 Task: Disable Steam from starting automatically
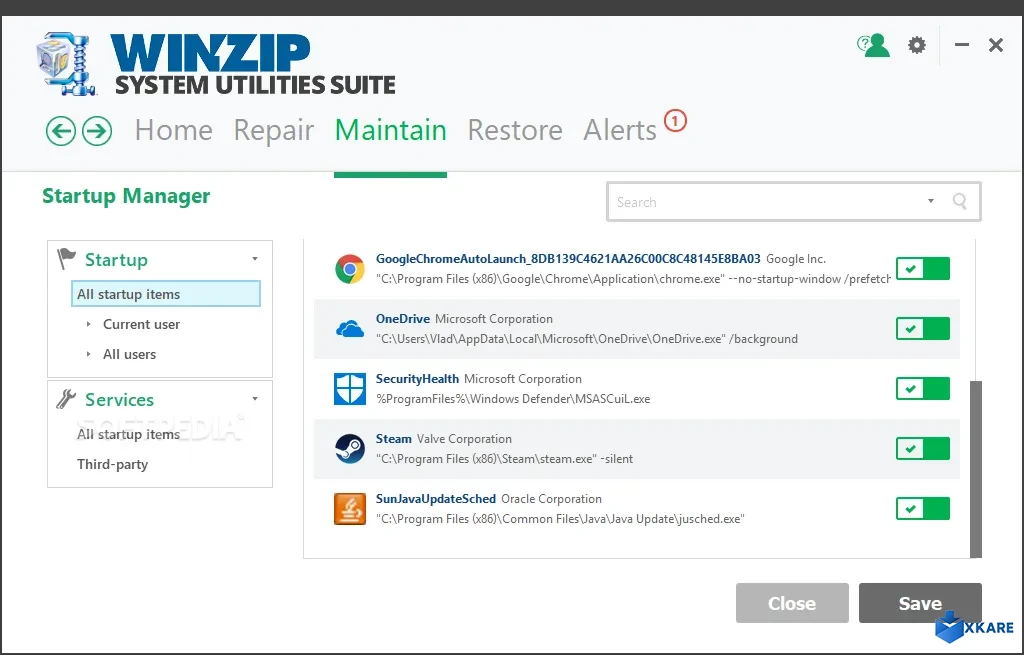tap(923, 449)
